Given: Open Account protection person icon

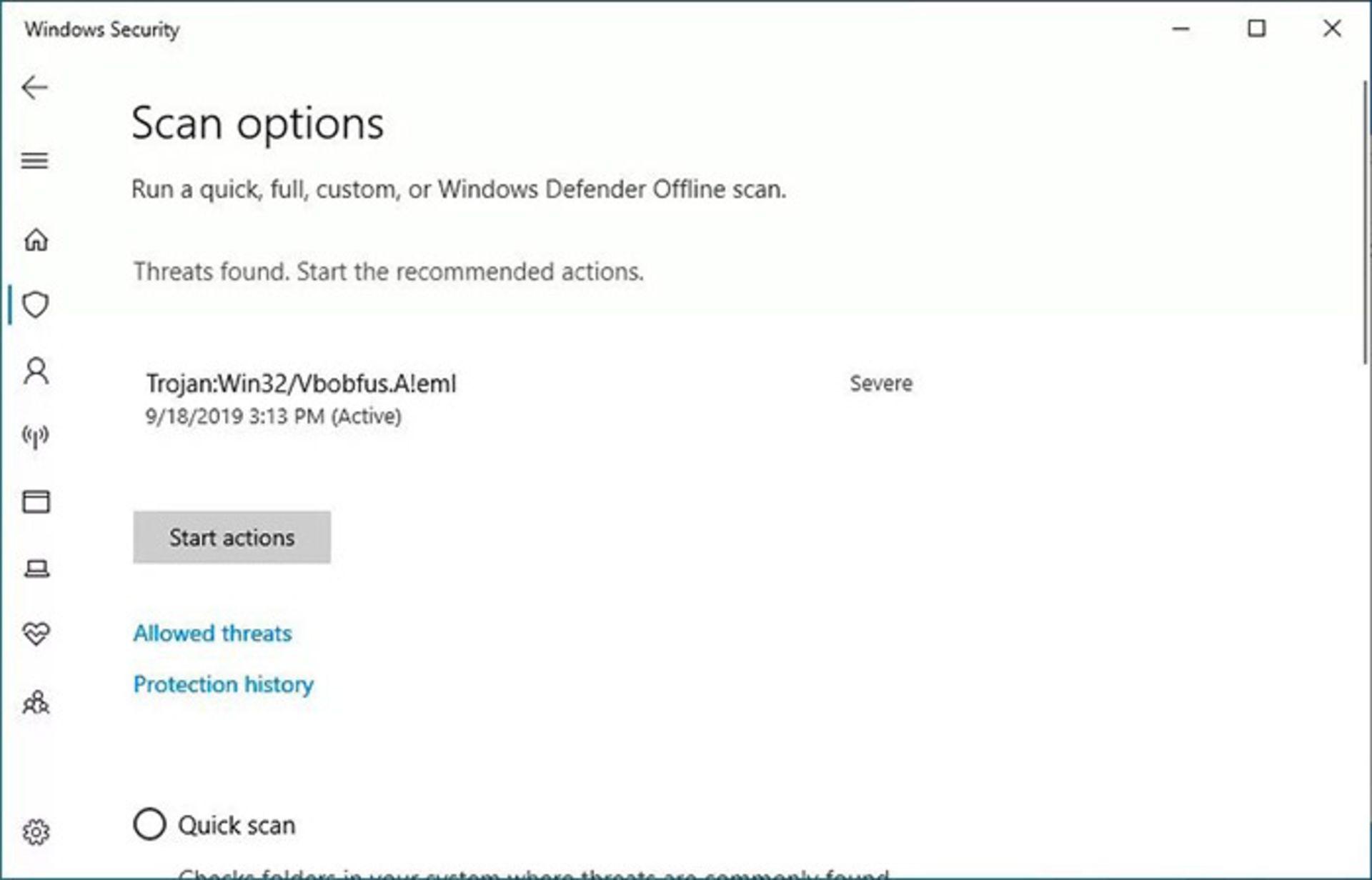Looking at the screenshot, I should coord(36,371).
